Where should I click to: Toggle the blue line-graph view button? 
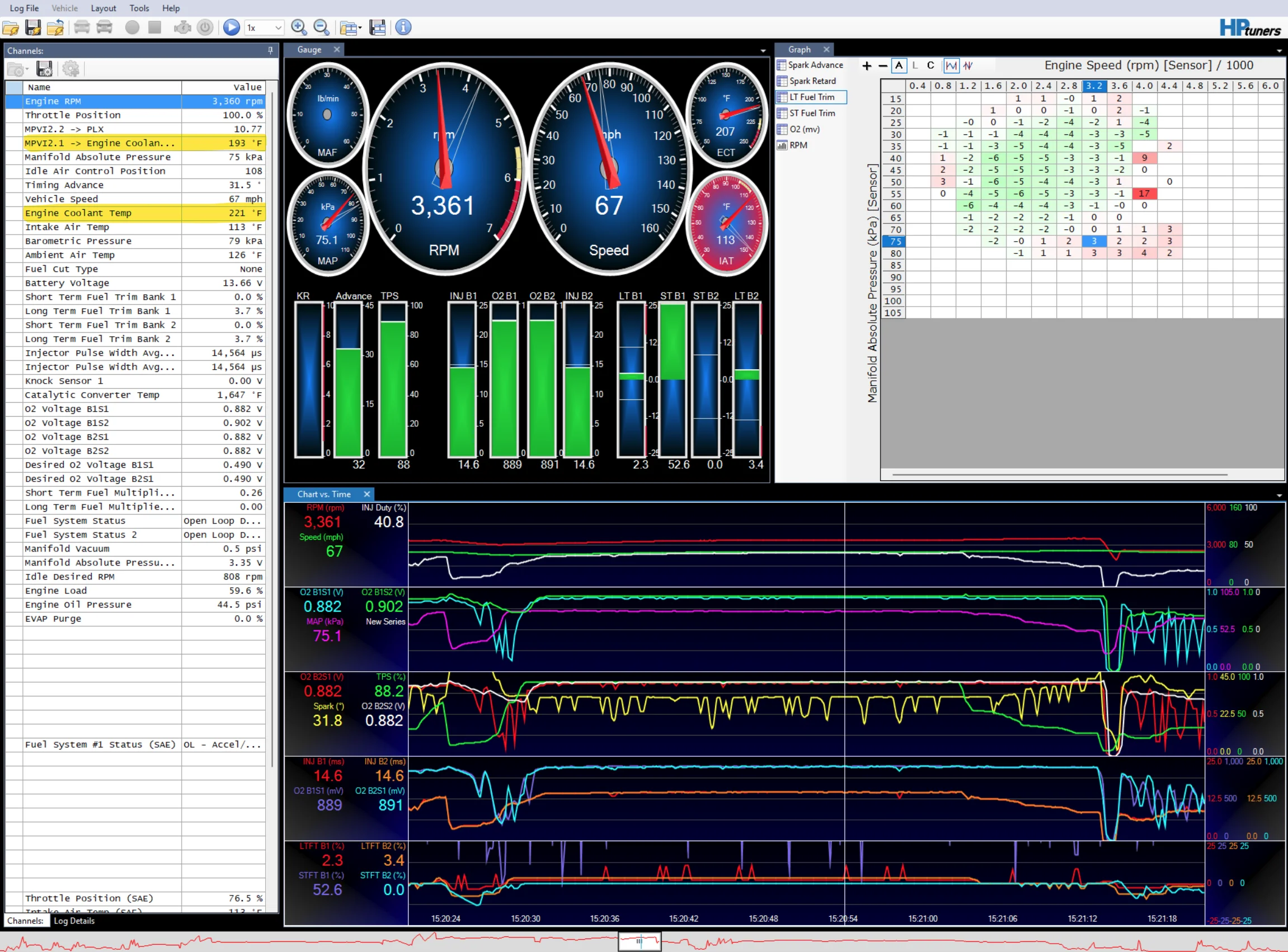(x=951, y=65)
